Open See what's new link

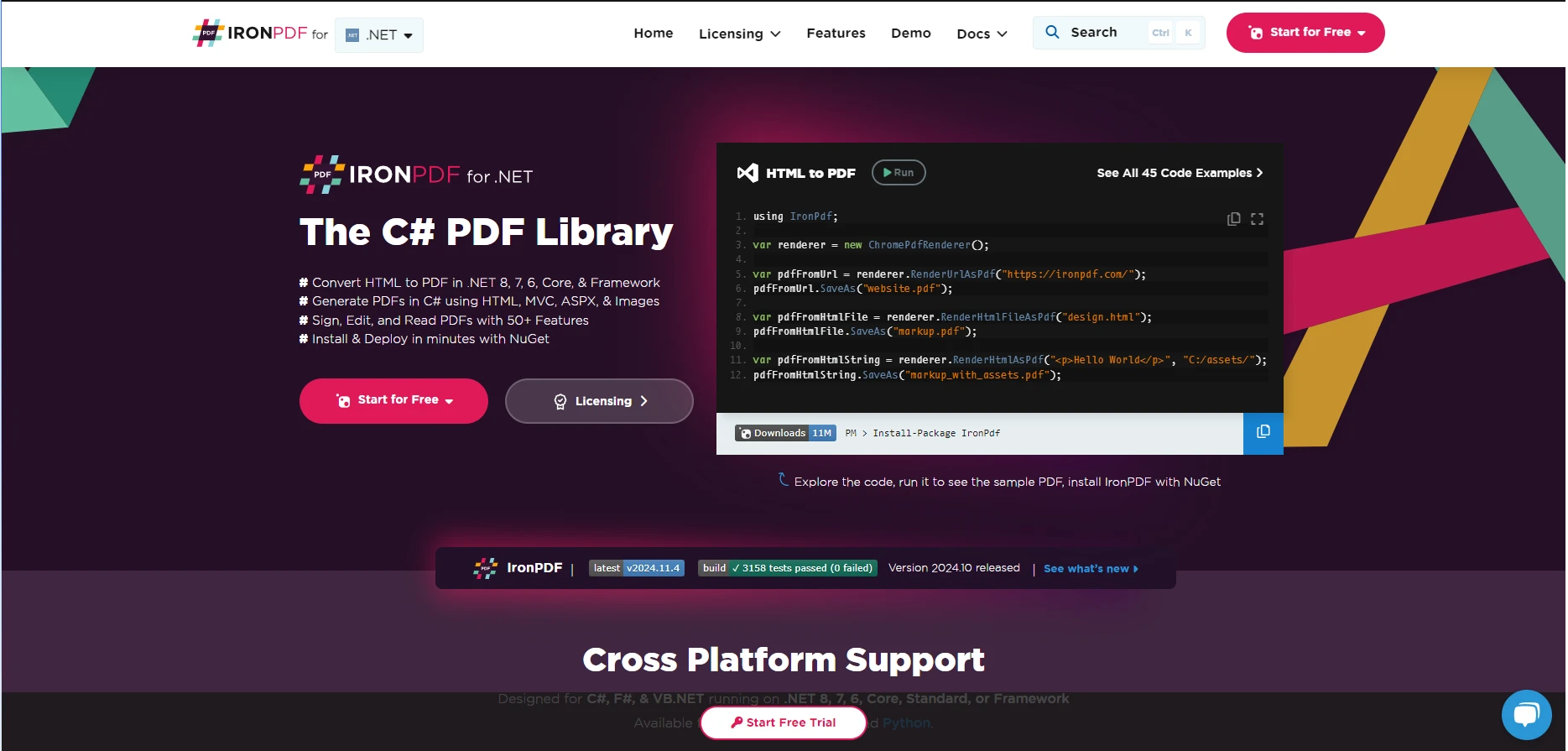click(1091, 569)
